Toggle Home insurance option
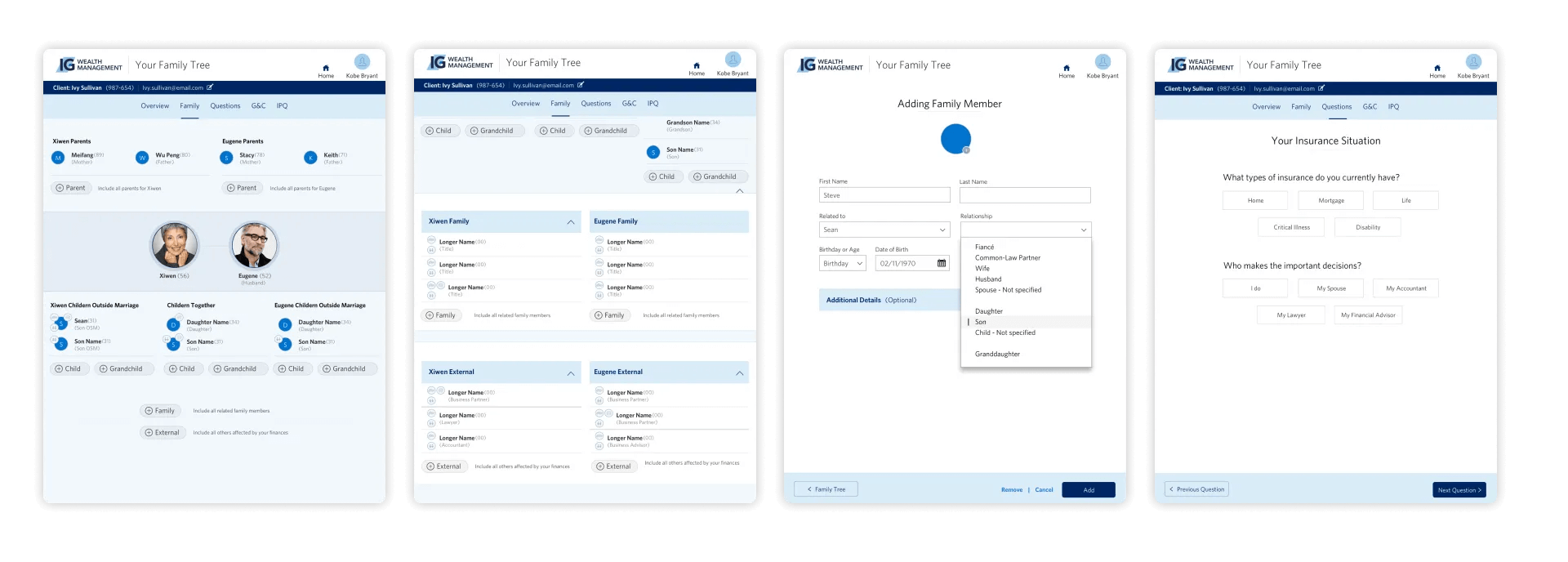 click(x=1255, y=200)
